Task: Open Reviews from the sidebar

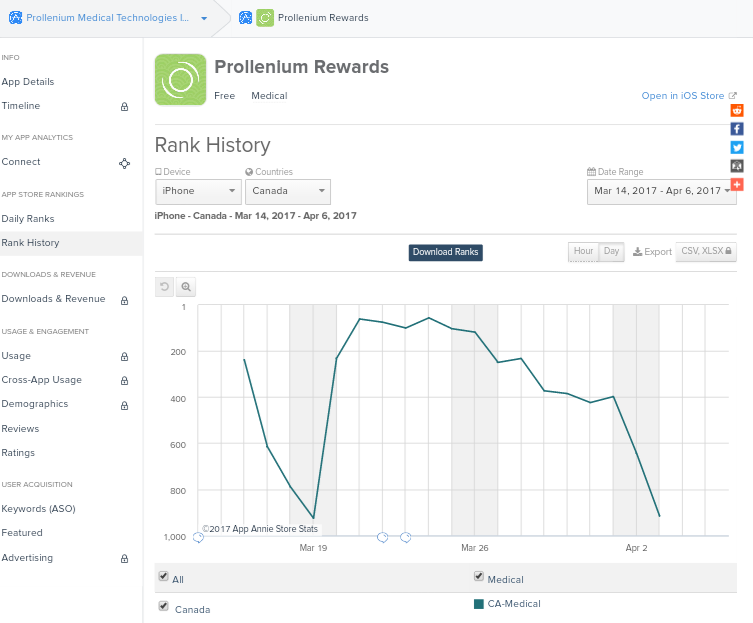Action: coord(20,428)
